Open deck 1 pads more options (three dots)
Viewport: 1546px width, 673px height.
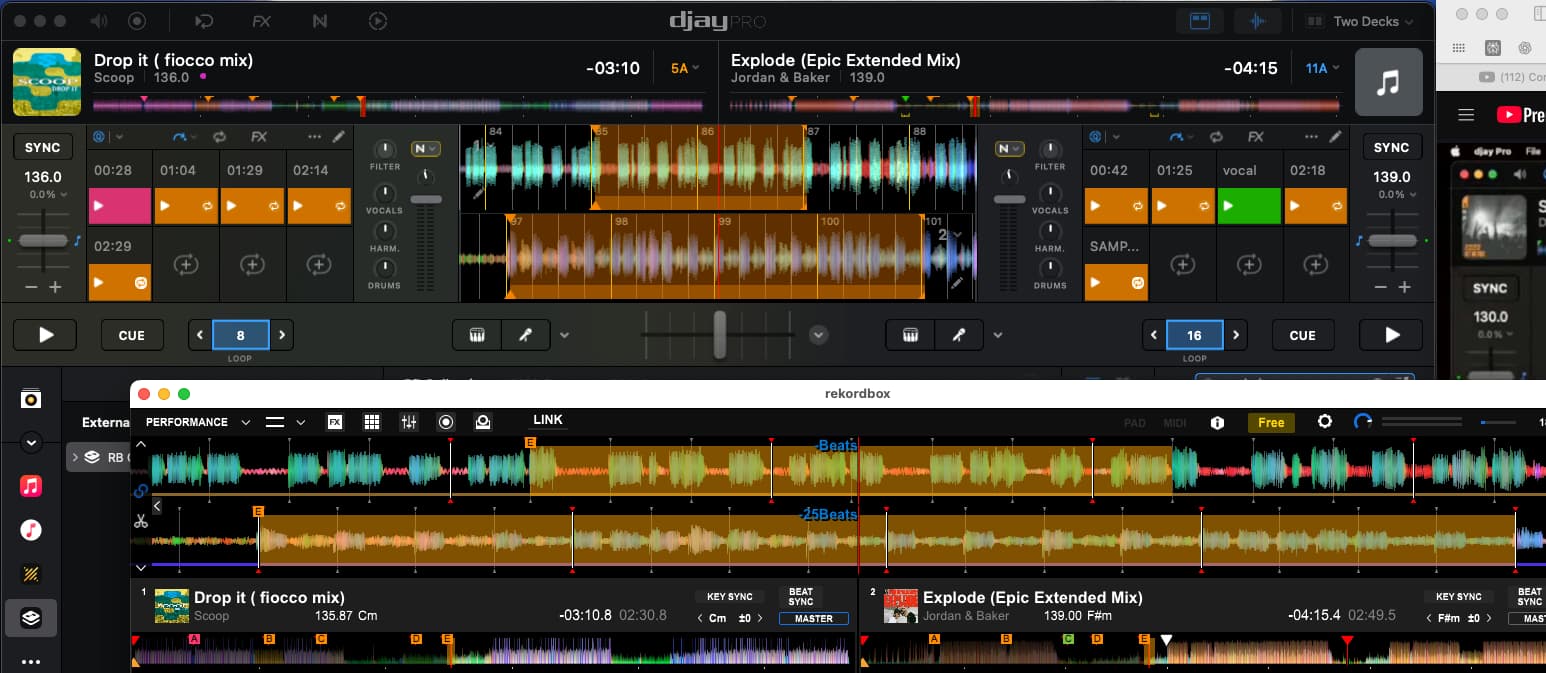pyautogui.click(x=315, y=137)
